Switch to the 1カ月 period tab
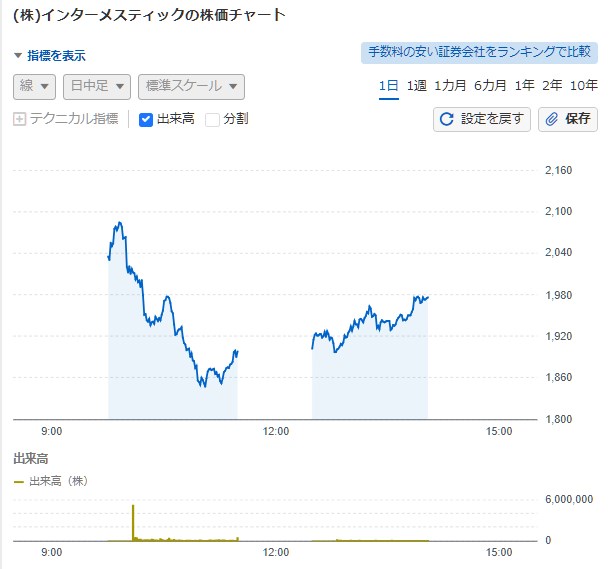 [x=450, y=85]
